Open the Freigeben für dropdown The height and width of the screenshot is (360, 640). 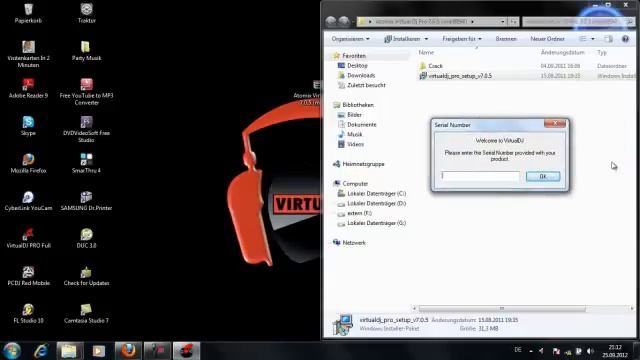pyautogui.click(x=462, y=39)
